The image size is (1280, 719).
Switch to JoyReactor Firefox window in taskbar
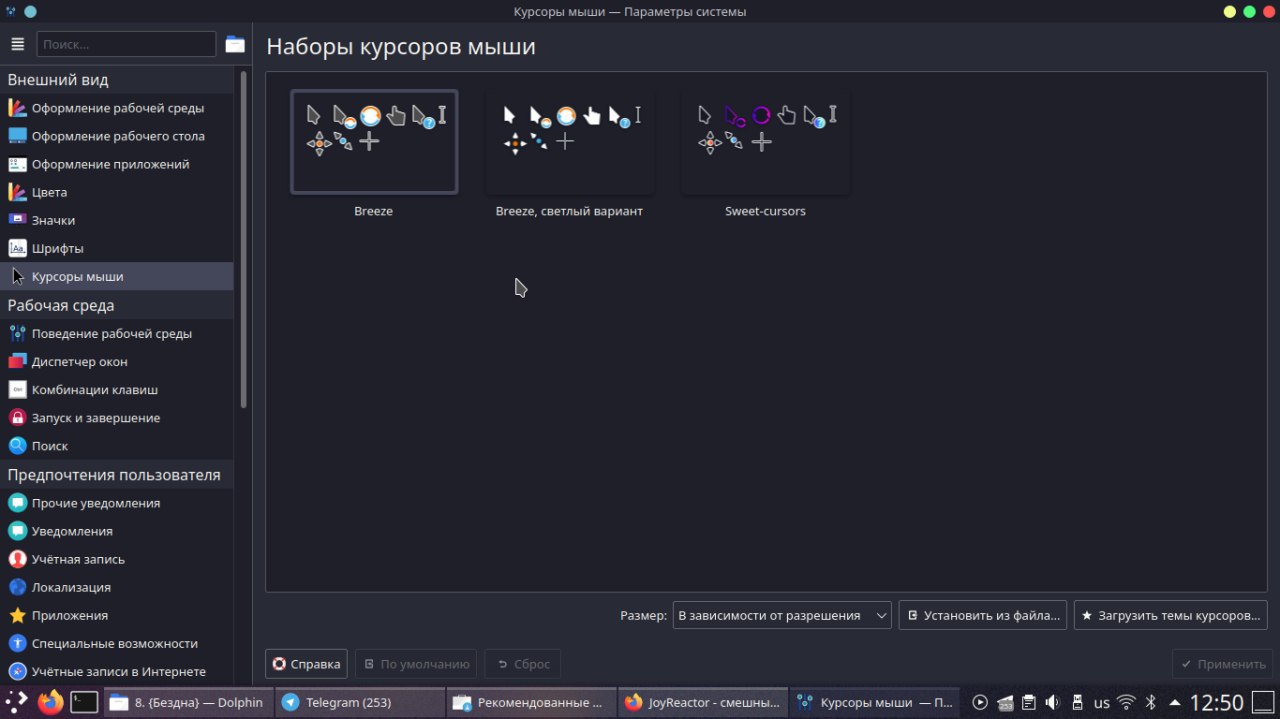coord(703,702)
